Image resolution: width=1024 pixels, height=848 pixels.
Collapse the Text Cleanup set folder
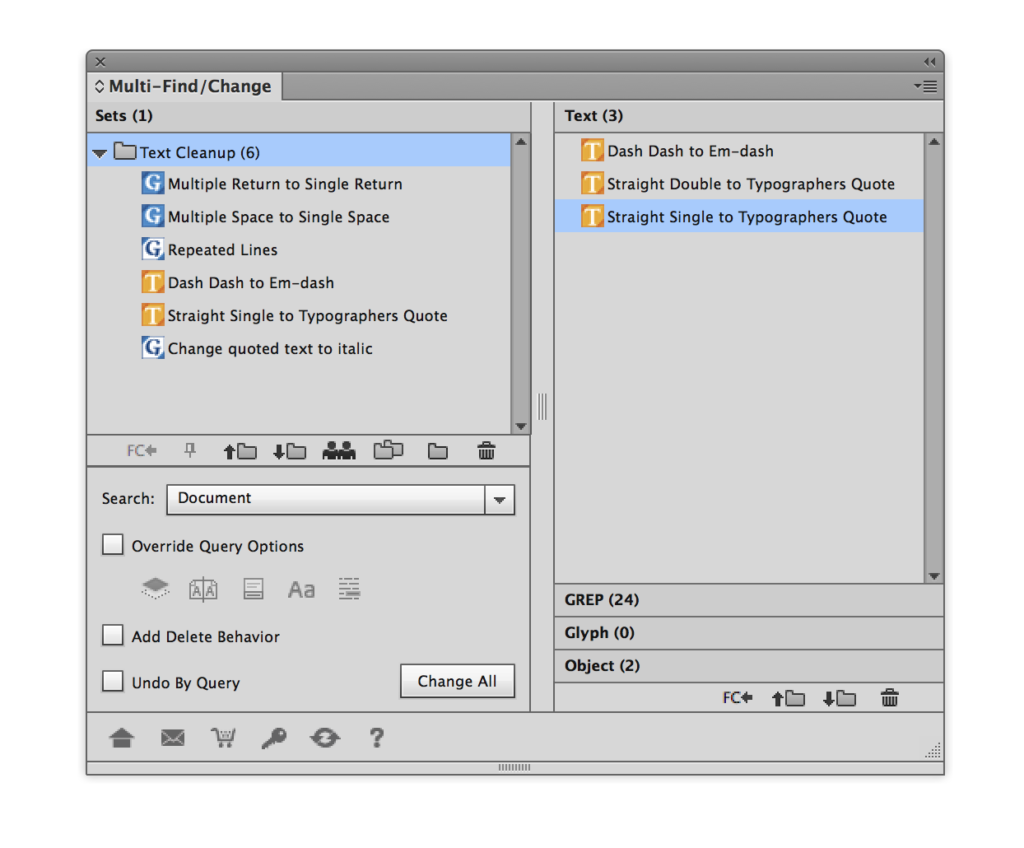pos(99,153)
